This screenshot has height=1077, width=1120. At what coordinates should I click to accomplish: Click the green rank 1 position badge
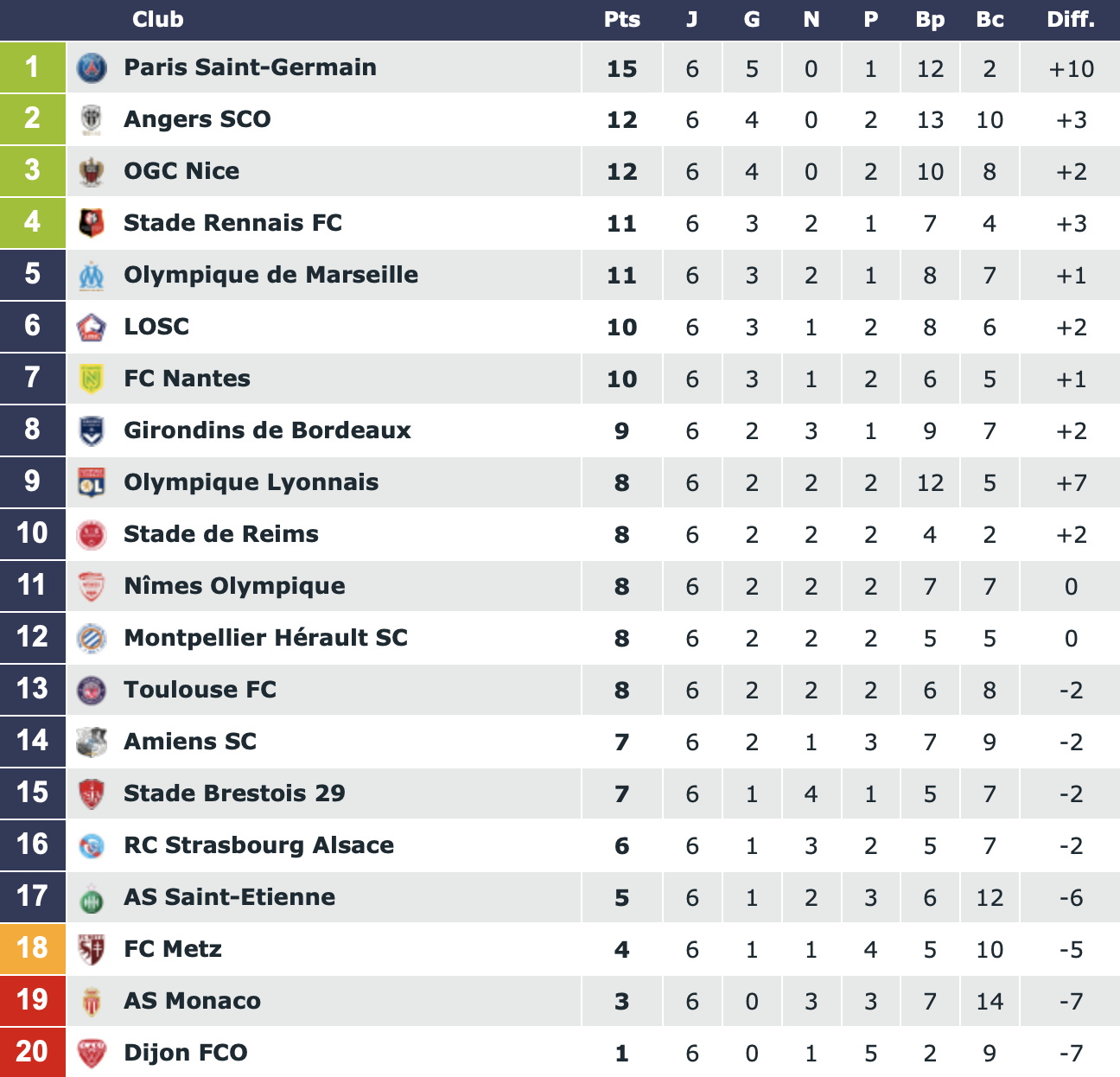coord(33,67)
